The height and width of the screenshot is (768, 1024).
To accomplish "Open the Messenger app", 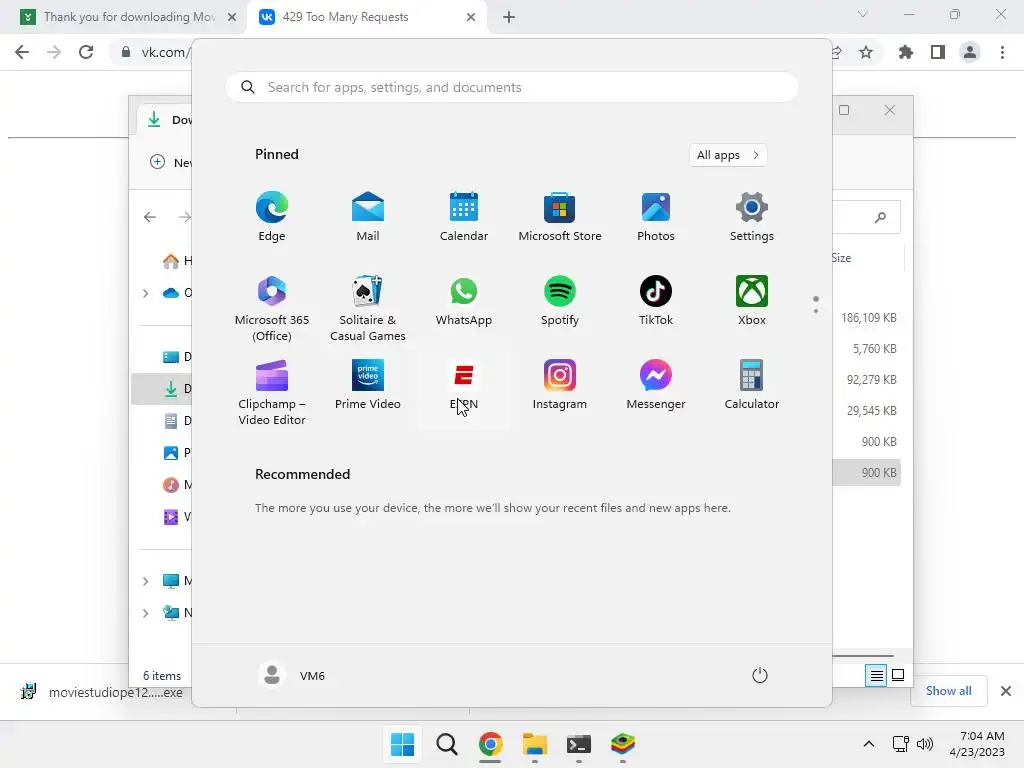I will click(x=656, y=385).
